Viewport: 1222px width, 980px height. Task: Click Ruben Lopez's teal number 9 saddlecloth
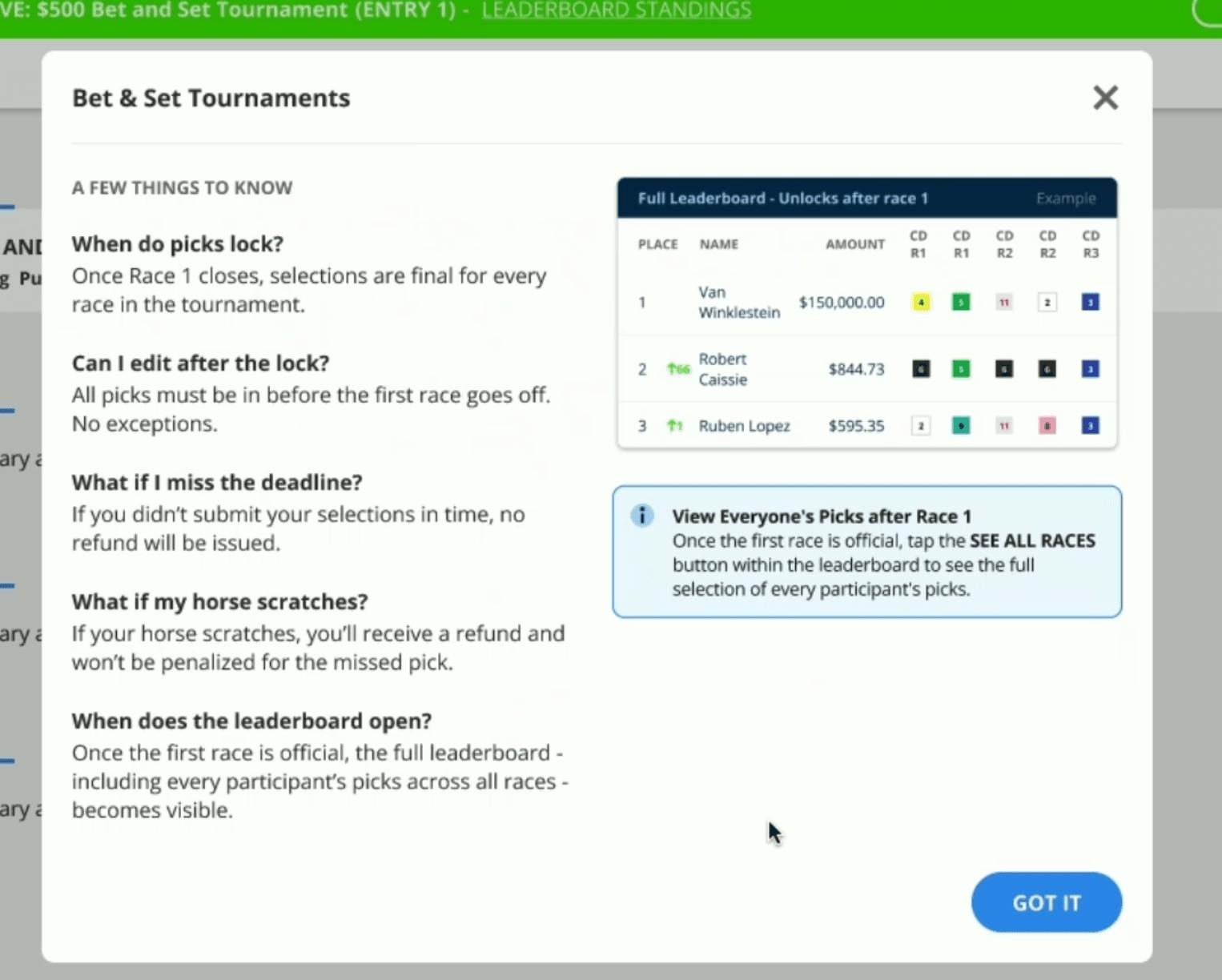coord(961,426)
